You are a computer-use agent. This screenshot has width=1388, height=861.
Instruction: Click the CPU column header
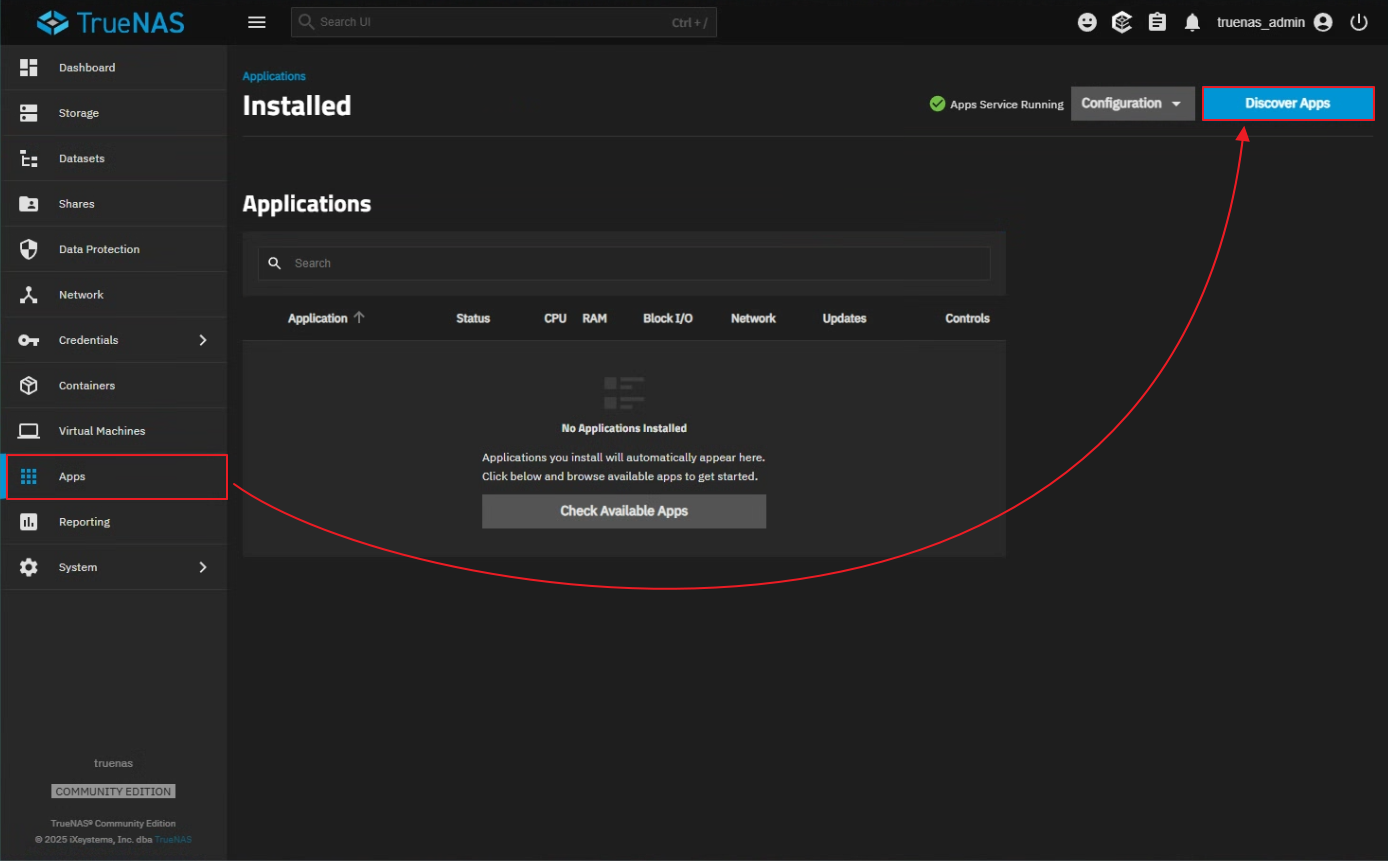coord(555,318)
